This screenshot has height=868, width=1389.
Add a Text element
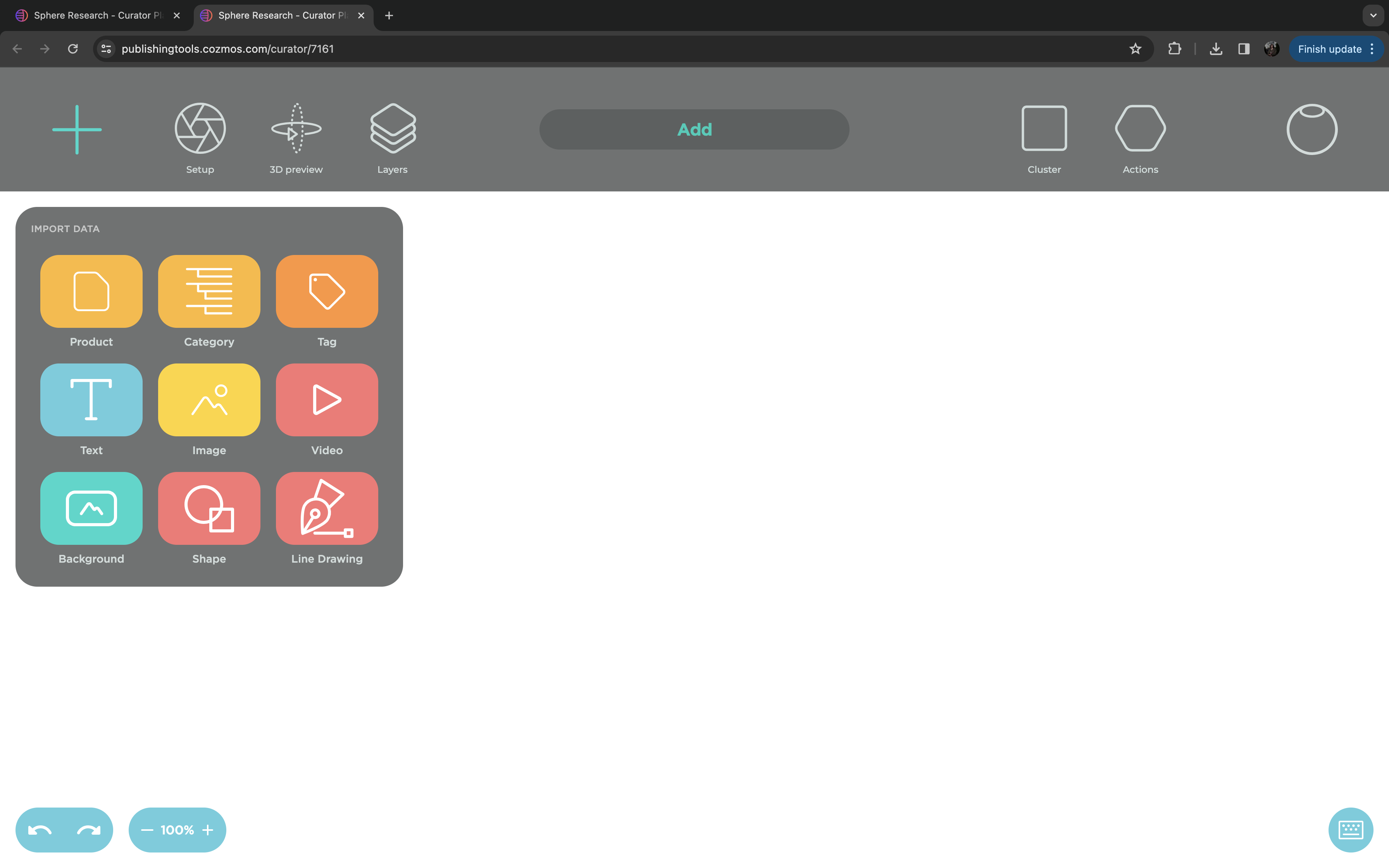pyautogui.click(x=91, y=400)
